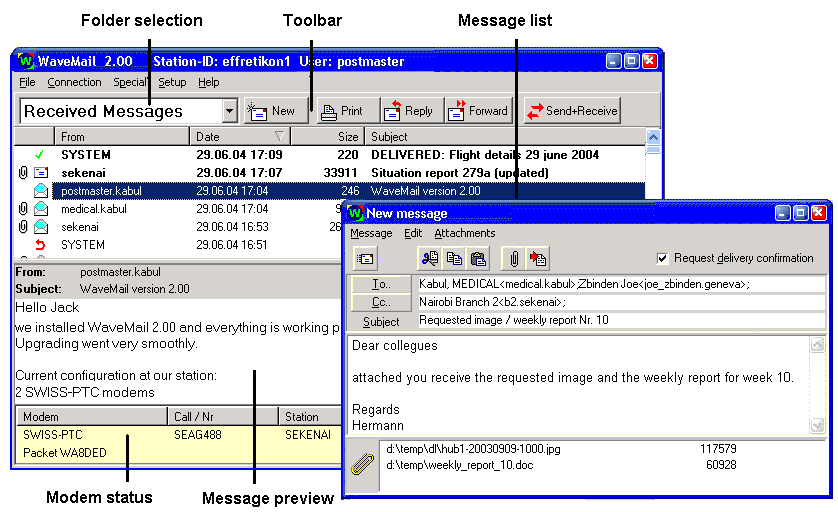
Task: Open the Help menu
Action: click(x=209, y=82)
